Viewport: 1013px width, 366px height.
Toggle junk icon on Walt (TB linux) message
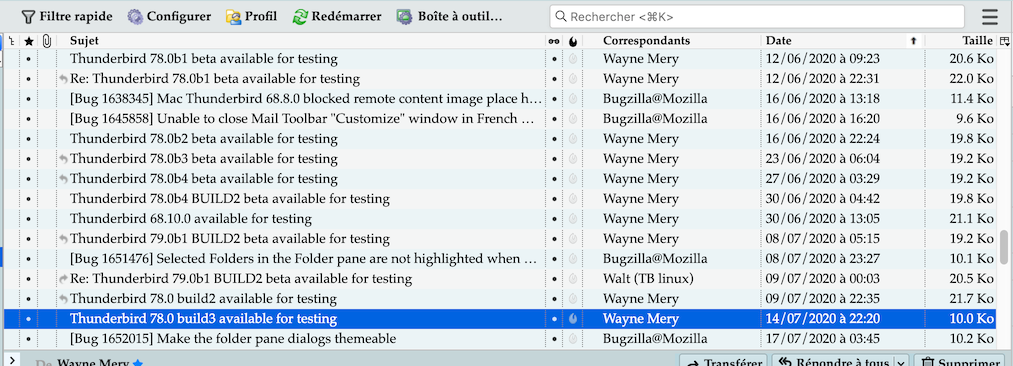click(x=572, y=279)
